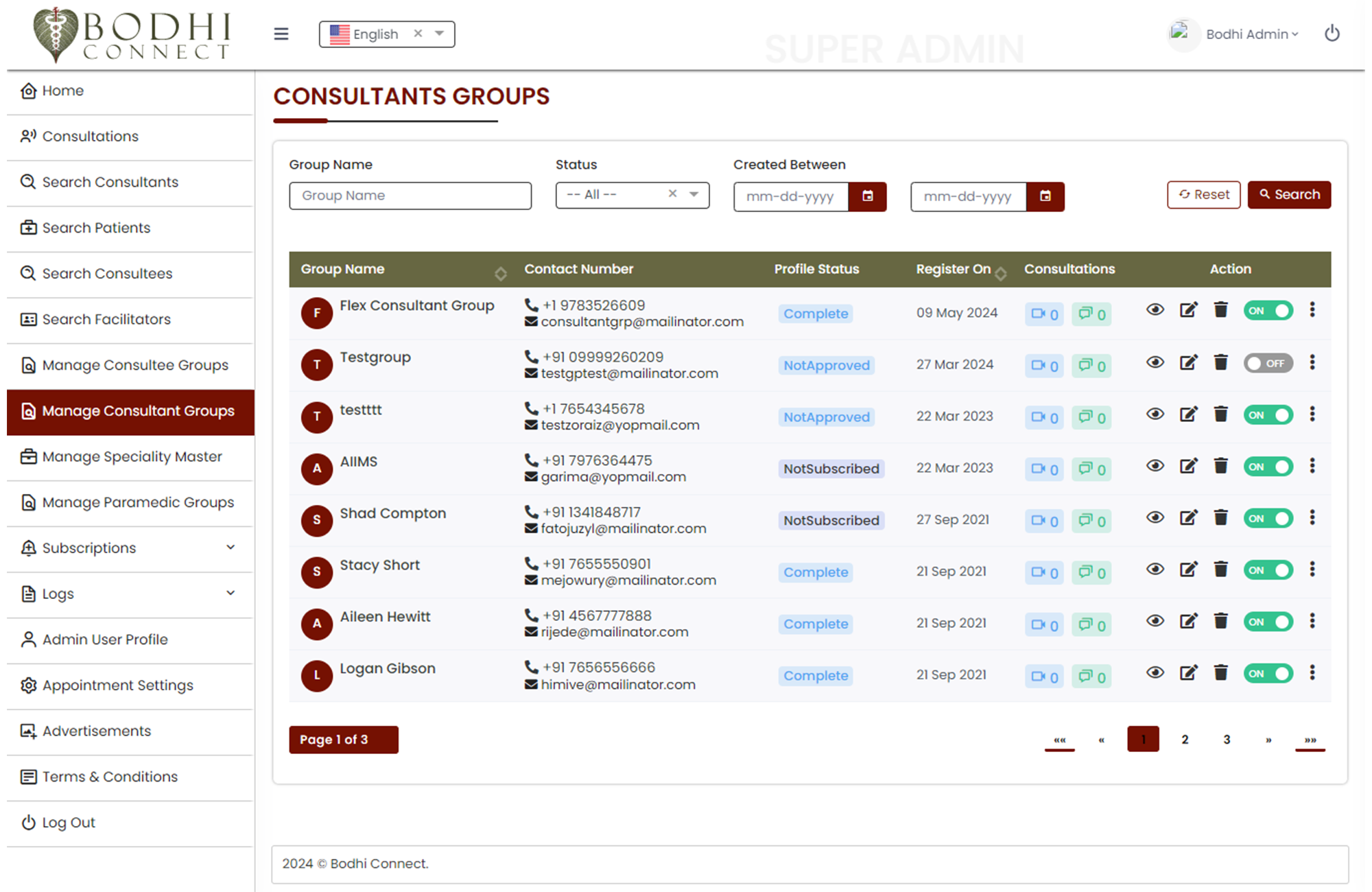
Task: Open video consultations count for Flex Consultant Group
Action: tap(1044, 314)
